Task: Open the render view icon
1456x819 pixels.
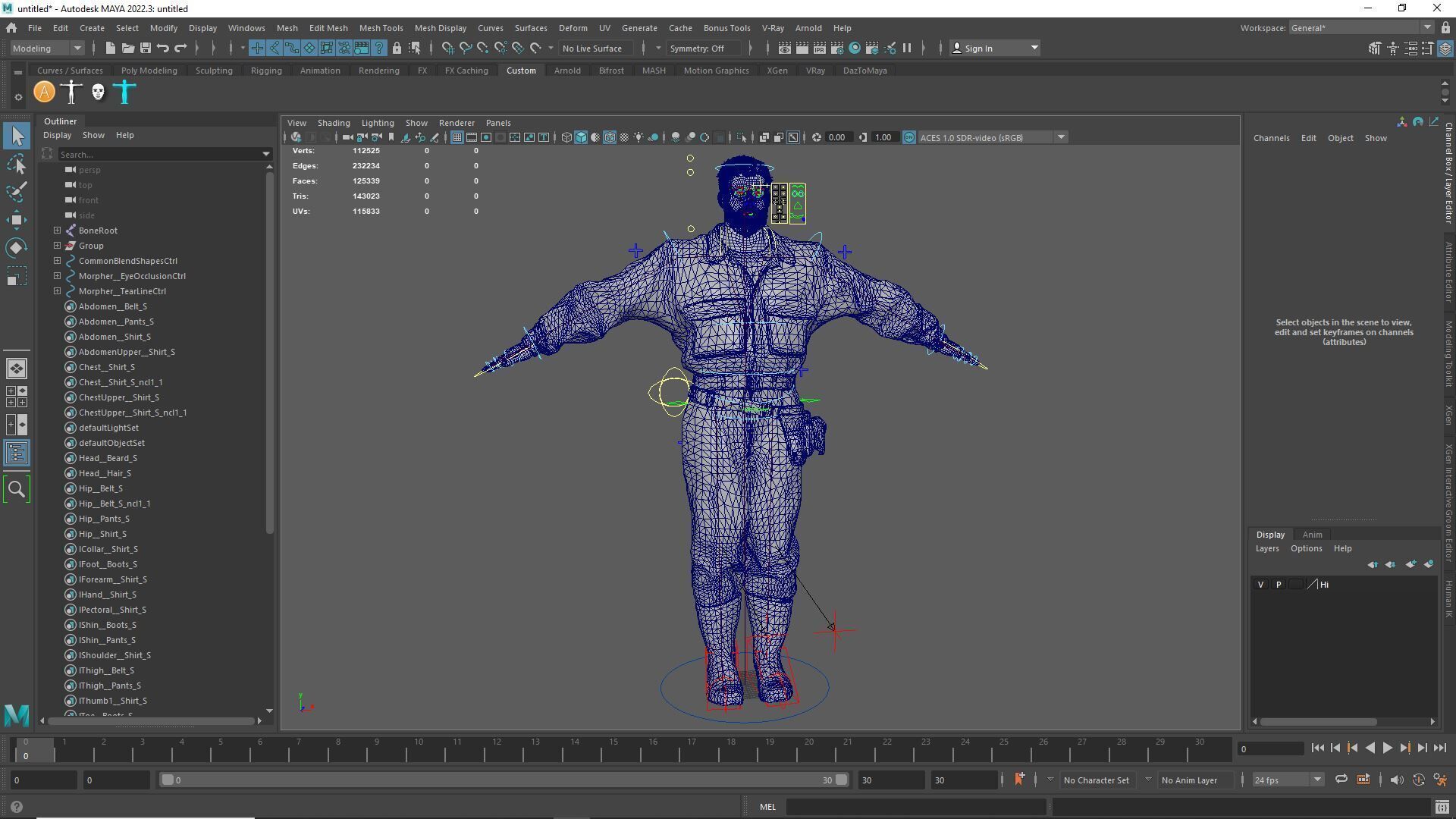Action: (783, 49)
